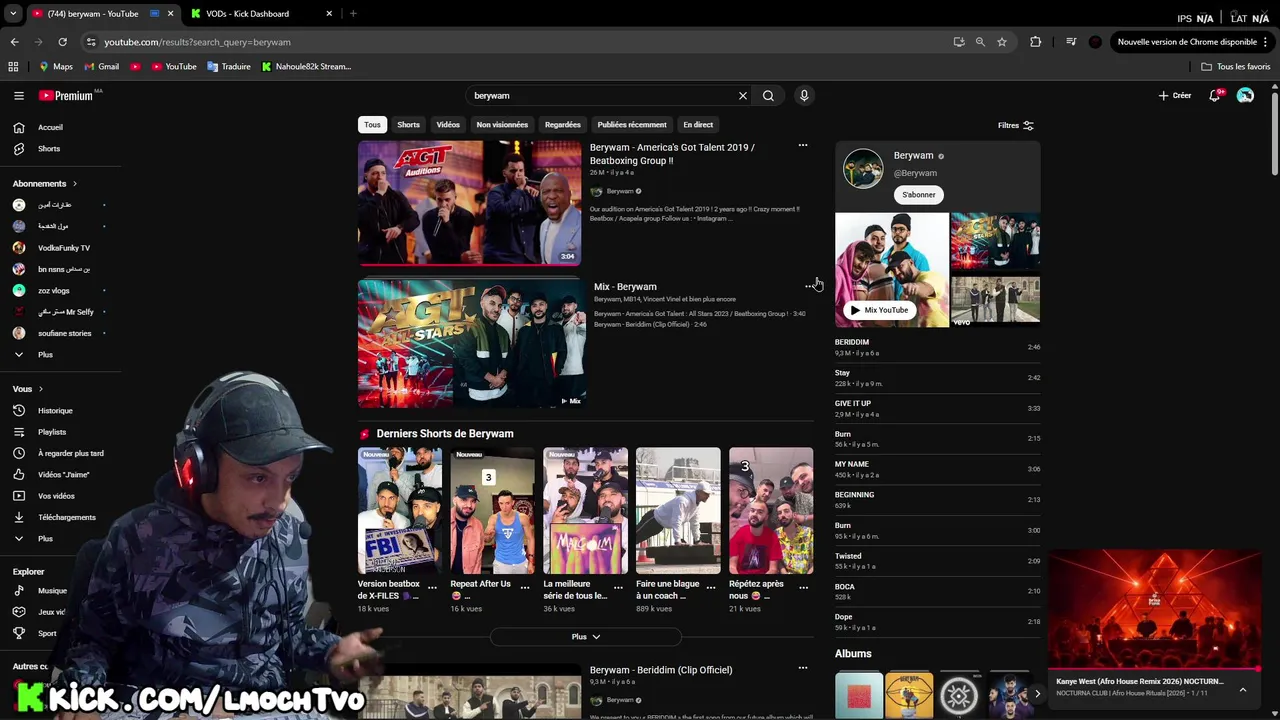Image resolution: width=1280 pixels, height=720 pixels.
Task: Open options for Beriddim Clip Officiel video
Action: (x=802, y=668)
